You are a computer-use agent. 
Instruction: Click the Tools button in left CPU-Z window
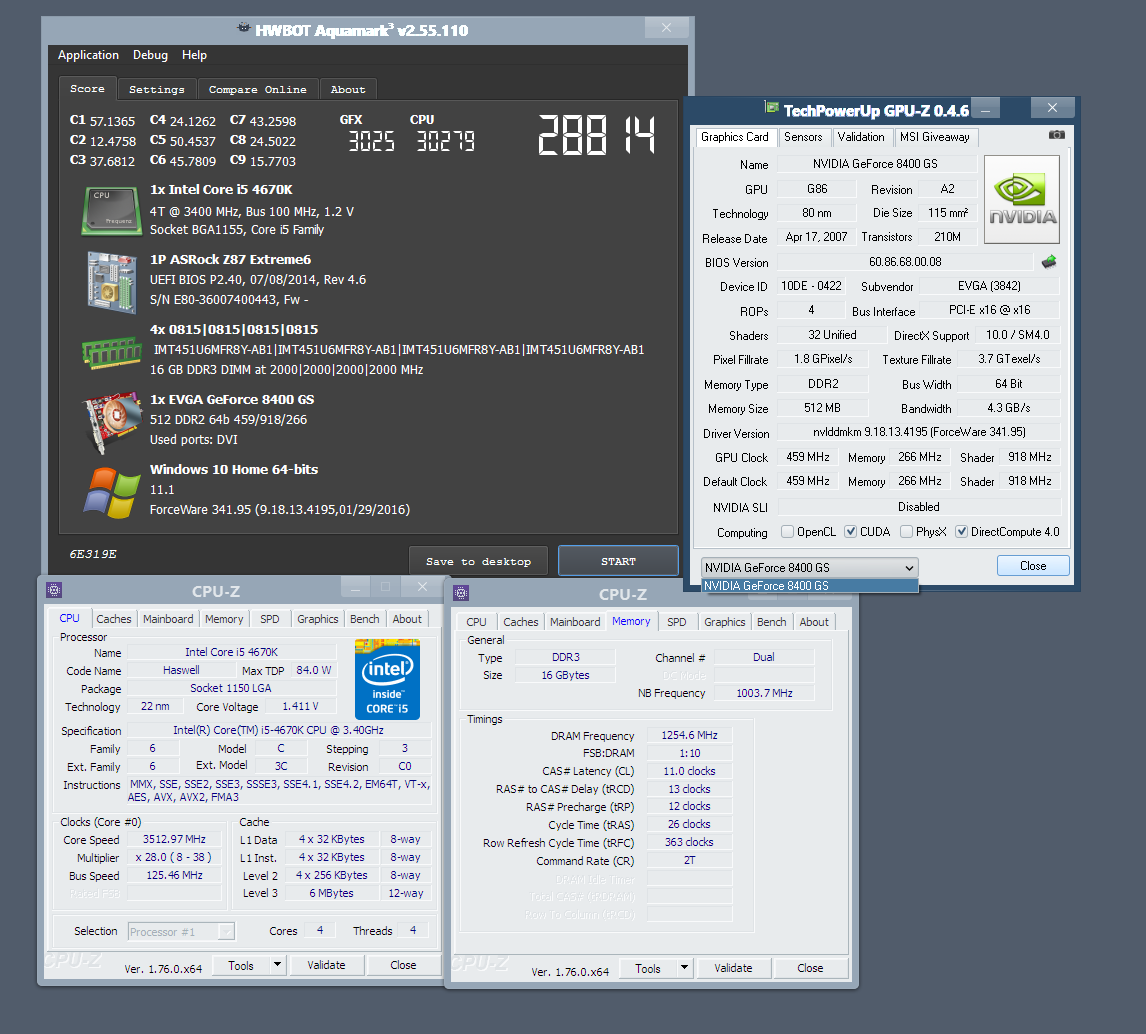240,965
